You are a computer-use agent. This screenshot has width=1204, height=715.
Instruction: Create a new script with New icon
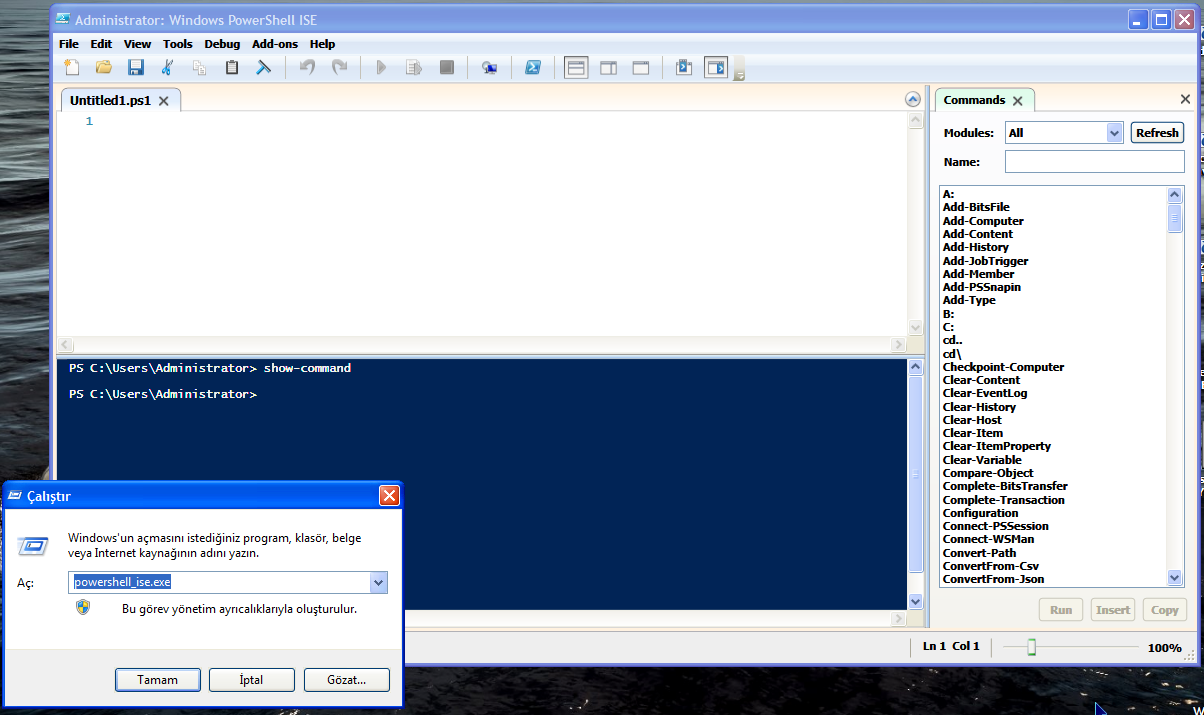point(72,67)
